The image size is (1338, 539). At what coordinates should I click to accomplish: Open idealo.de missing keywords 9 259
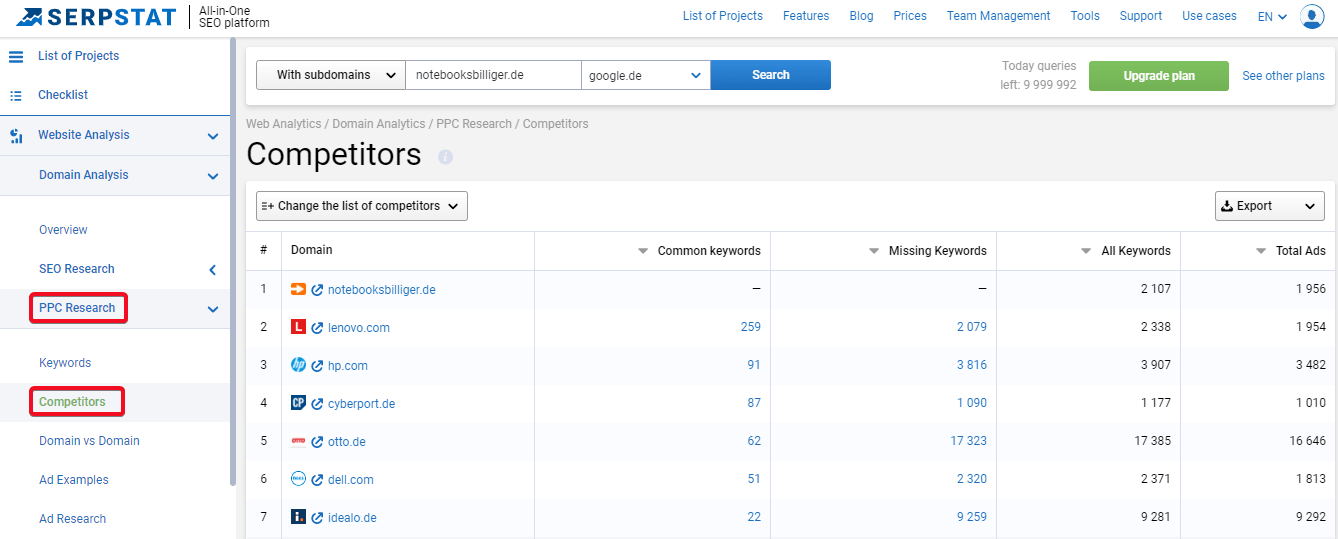971,517
